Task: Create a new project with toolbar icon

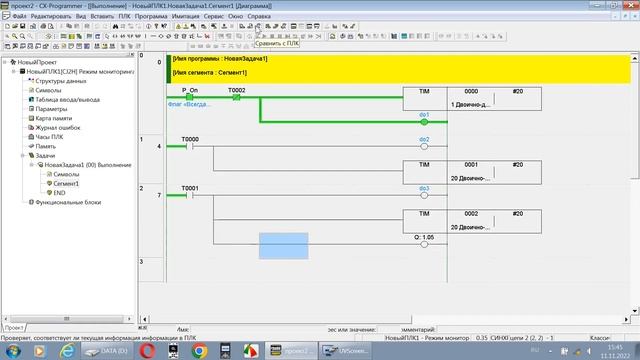Action: [x=7, y=26]
